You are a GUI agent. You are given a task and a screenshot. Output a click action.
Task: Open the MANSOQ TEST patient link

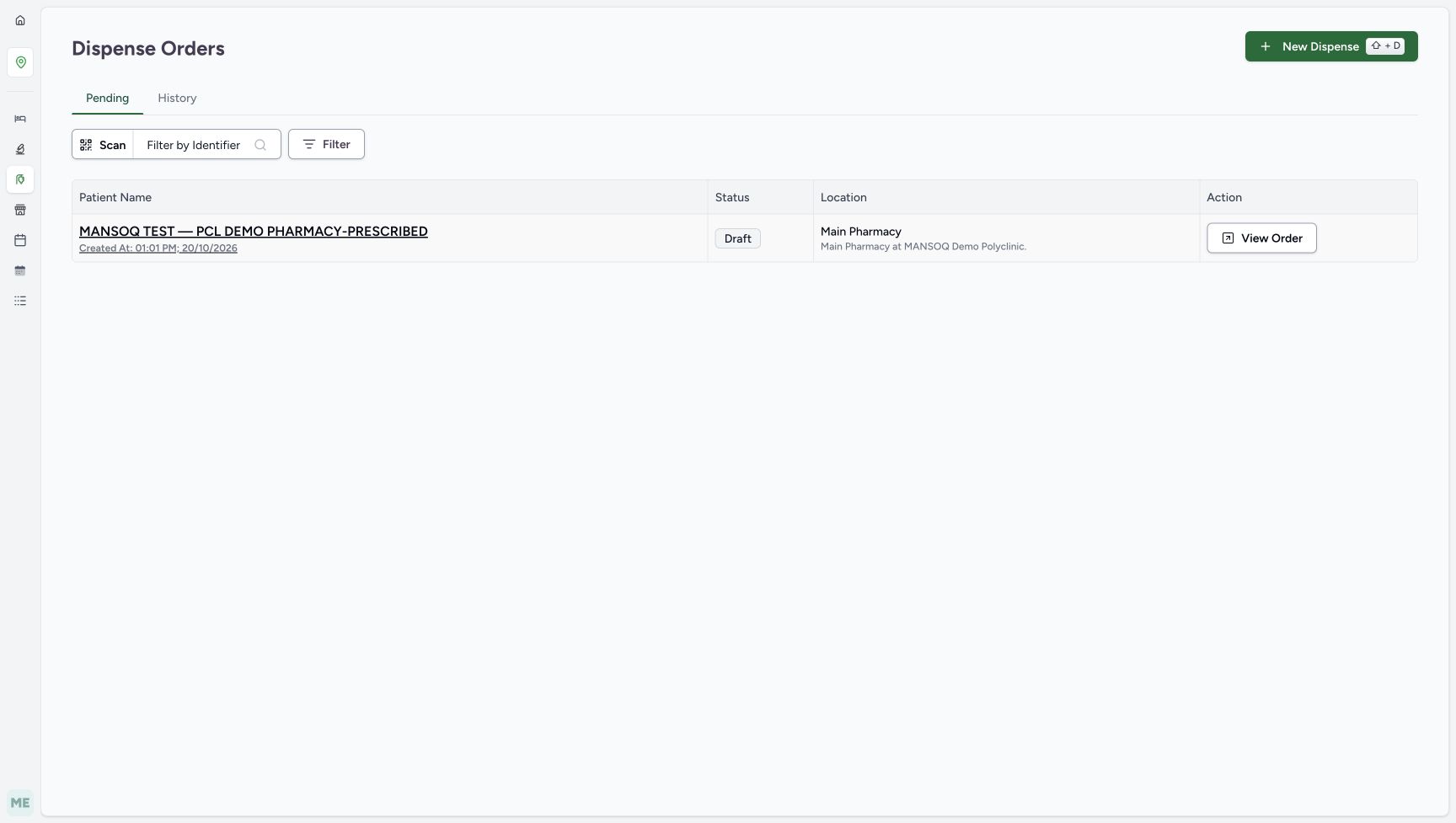(254, 232)
